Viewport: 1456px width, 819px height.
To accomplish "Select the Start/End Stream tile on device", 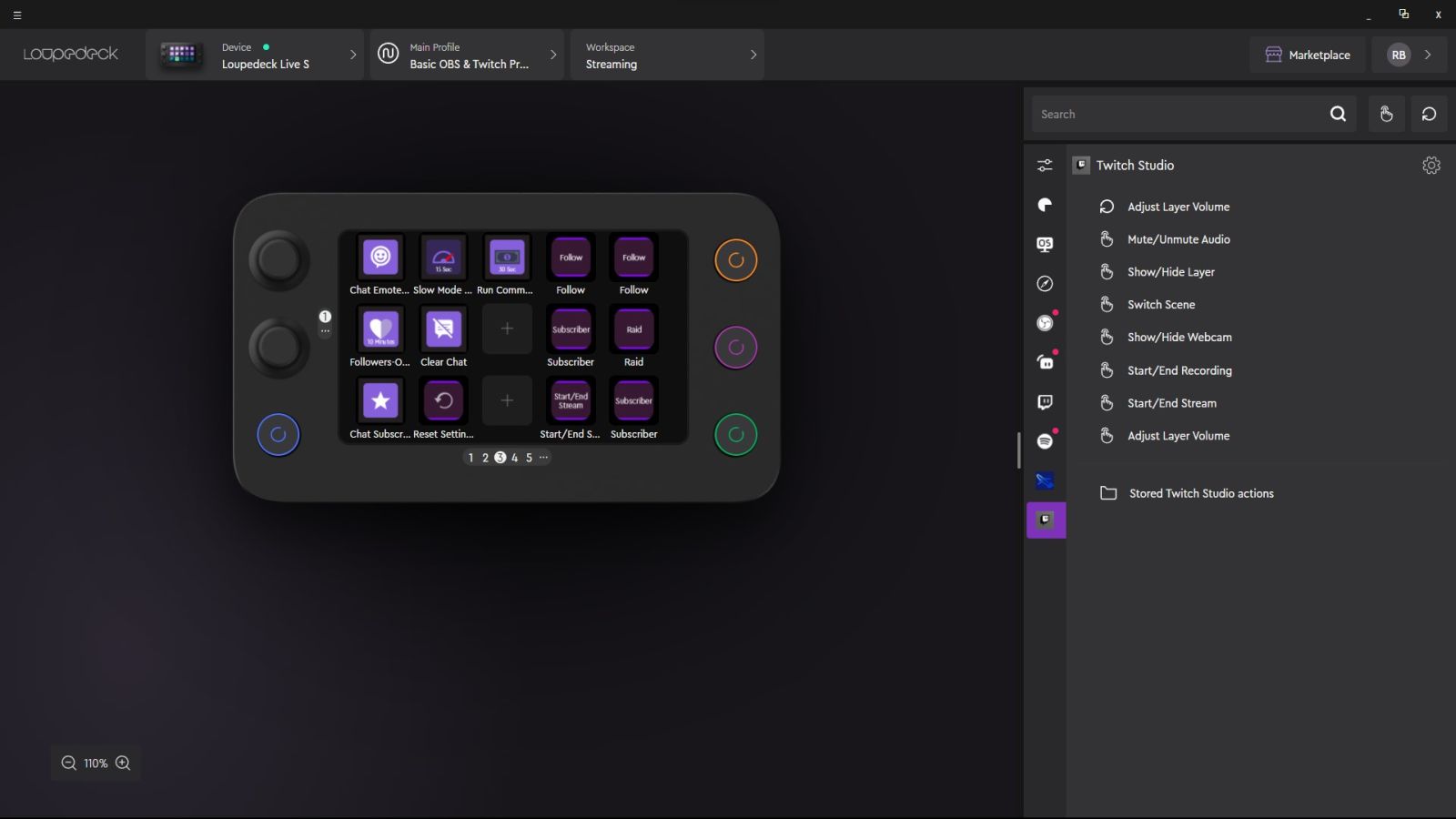I will tap(571, 401).
